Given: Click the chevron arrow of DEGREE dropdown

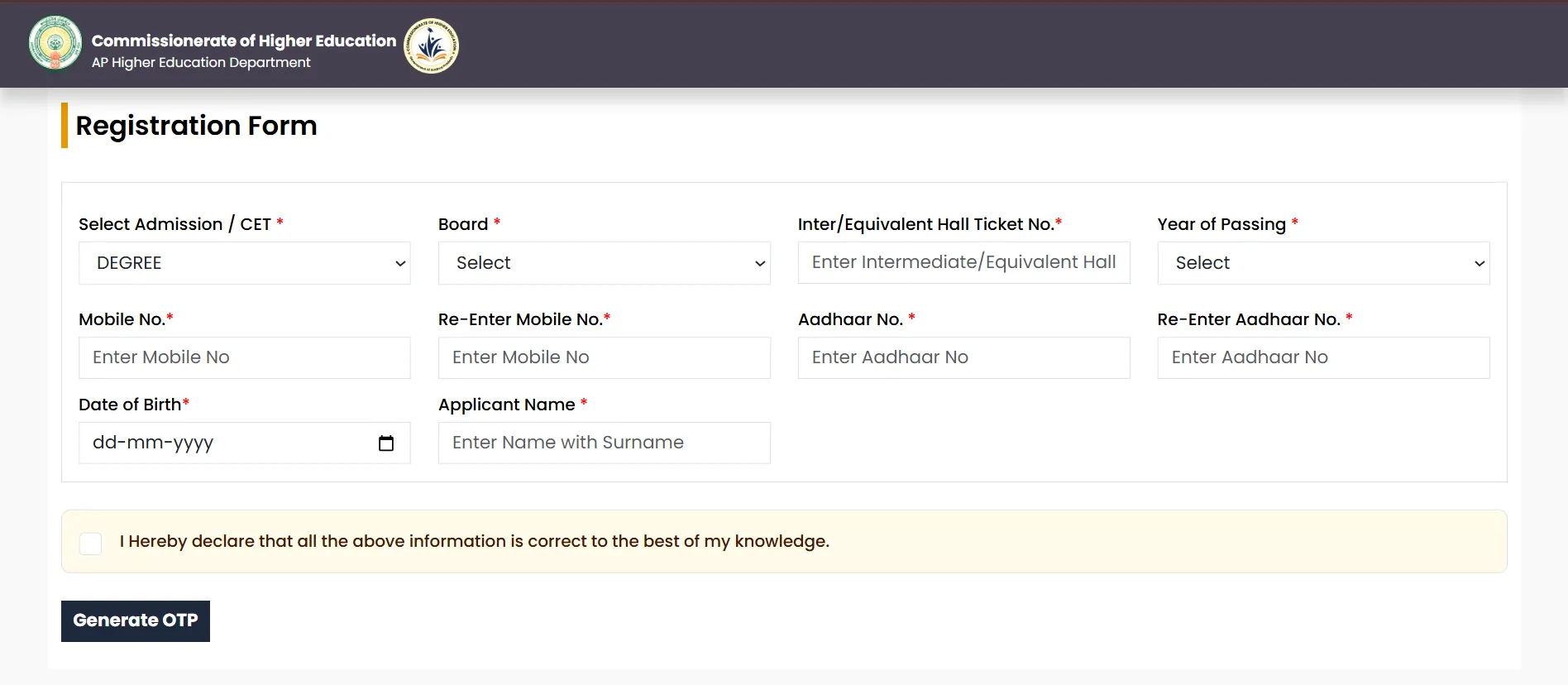Looking at the screenshot, I should tap(400, 264).
